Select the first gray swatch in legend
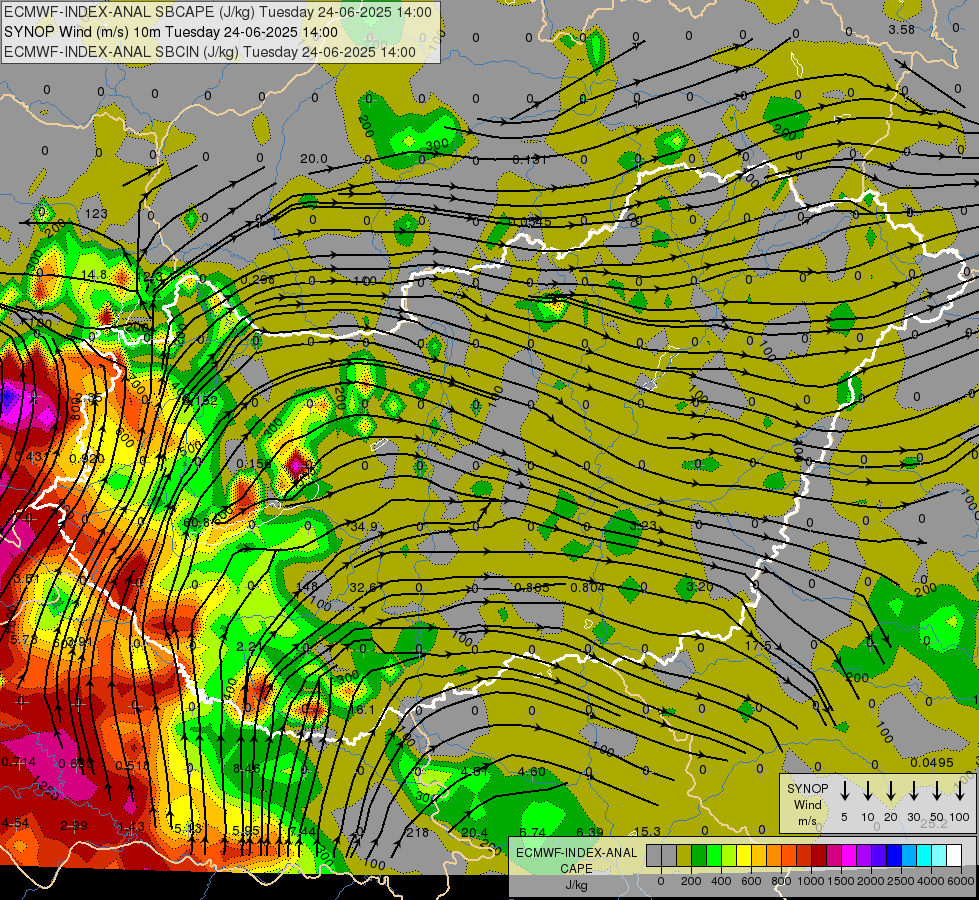The image size is (979, 900). tap(654, 855)
